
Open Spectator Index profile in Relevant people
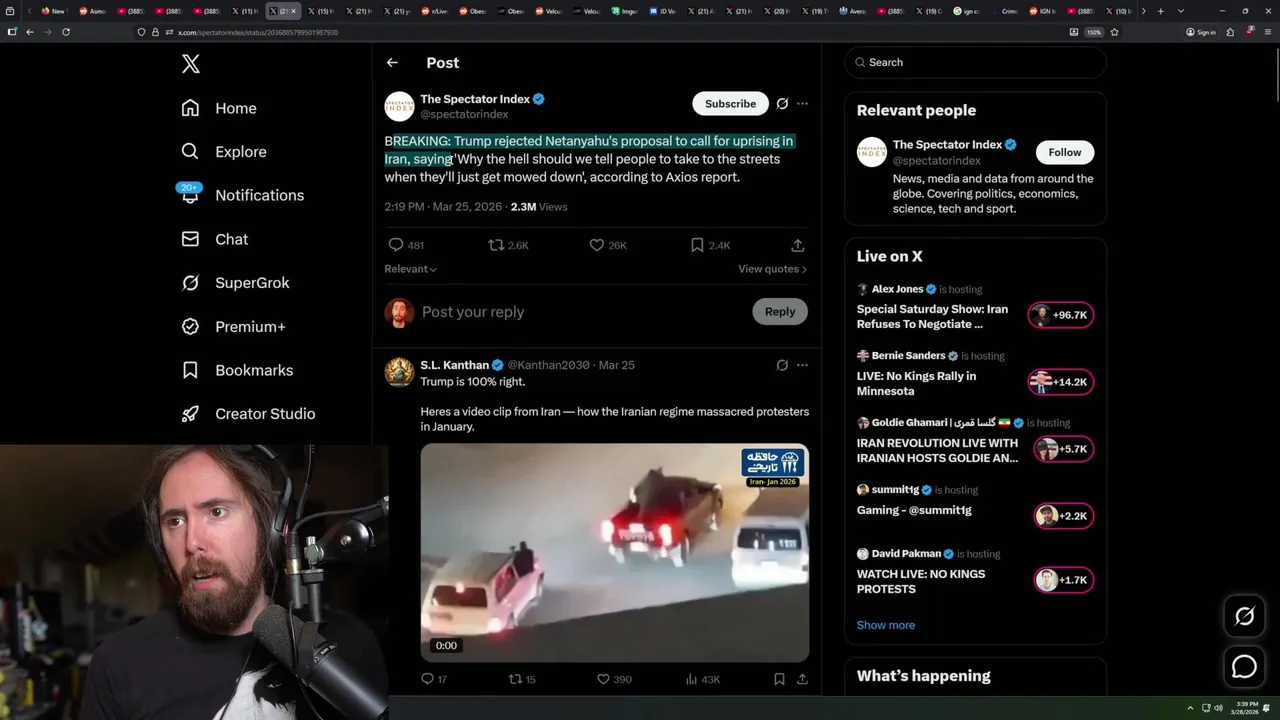(947, 145)
